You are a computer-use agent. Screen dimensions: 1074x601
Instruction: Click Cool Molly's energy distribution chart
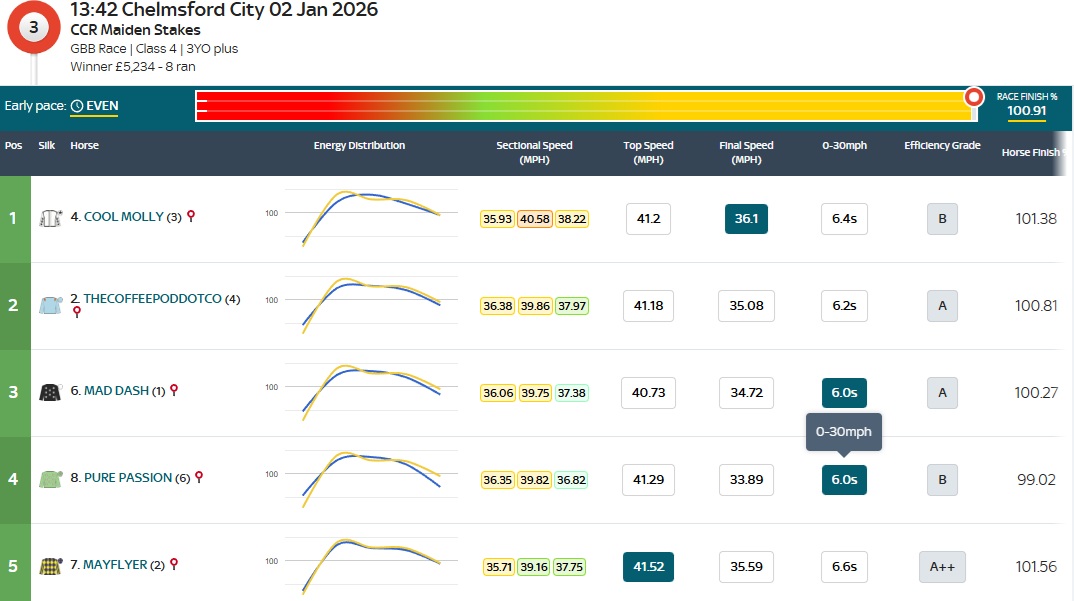(370, 216)
